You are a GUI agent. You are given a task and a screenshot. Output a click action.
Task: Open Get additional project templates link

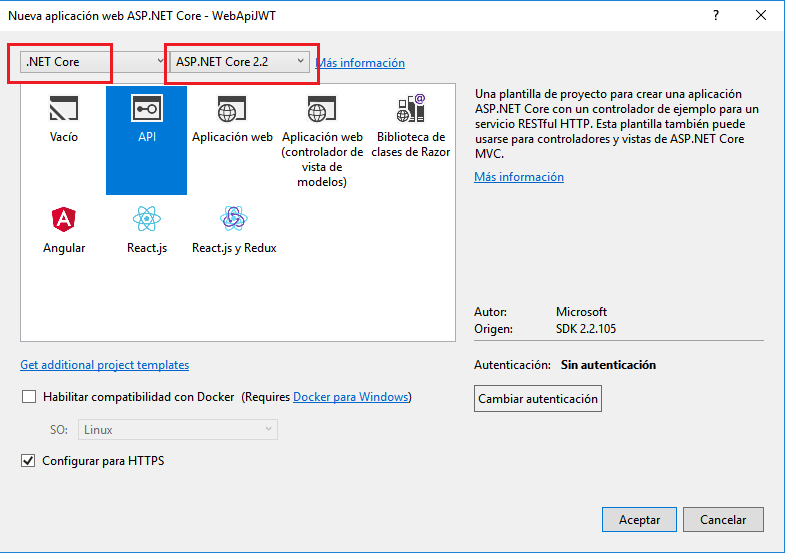pos(105,365)
